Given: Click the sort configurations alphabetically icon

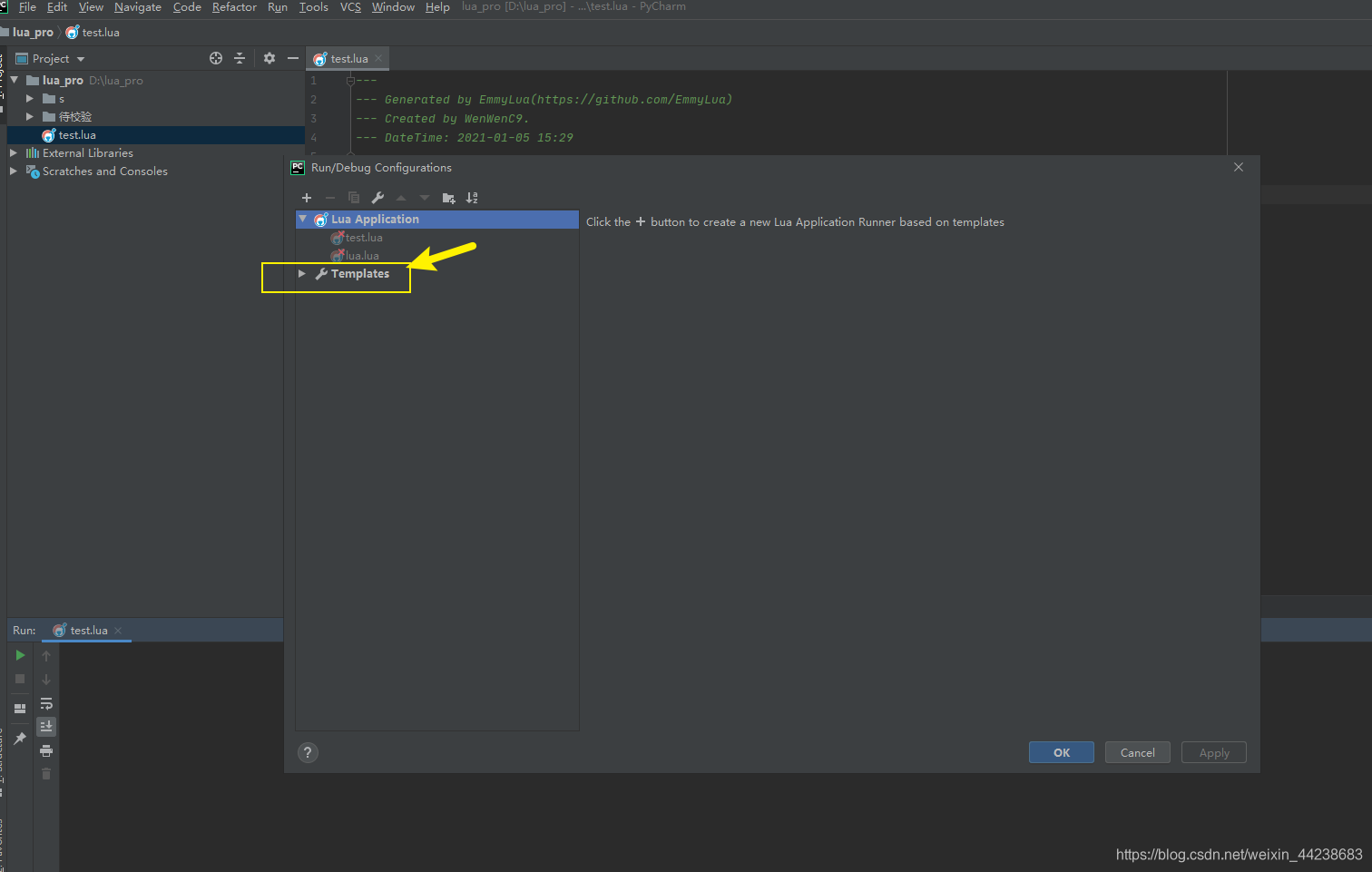Looking at the screenshot, I should point(472,198).
